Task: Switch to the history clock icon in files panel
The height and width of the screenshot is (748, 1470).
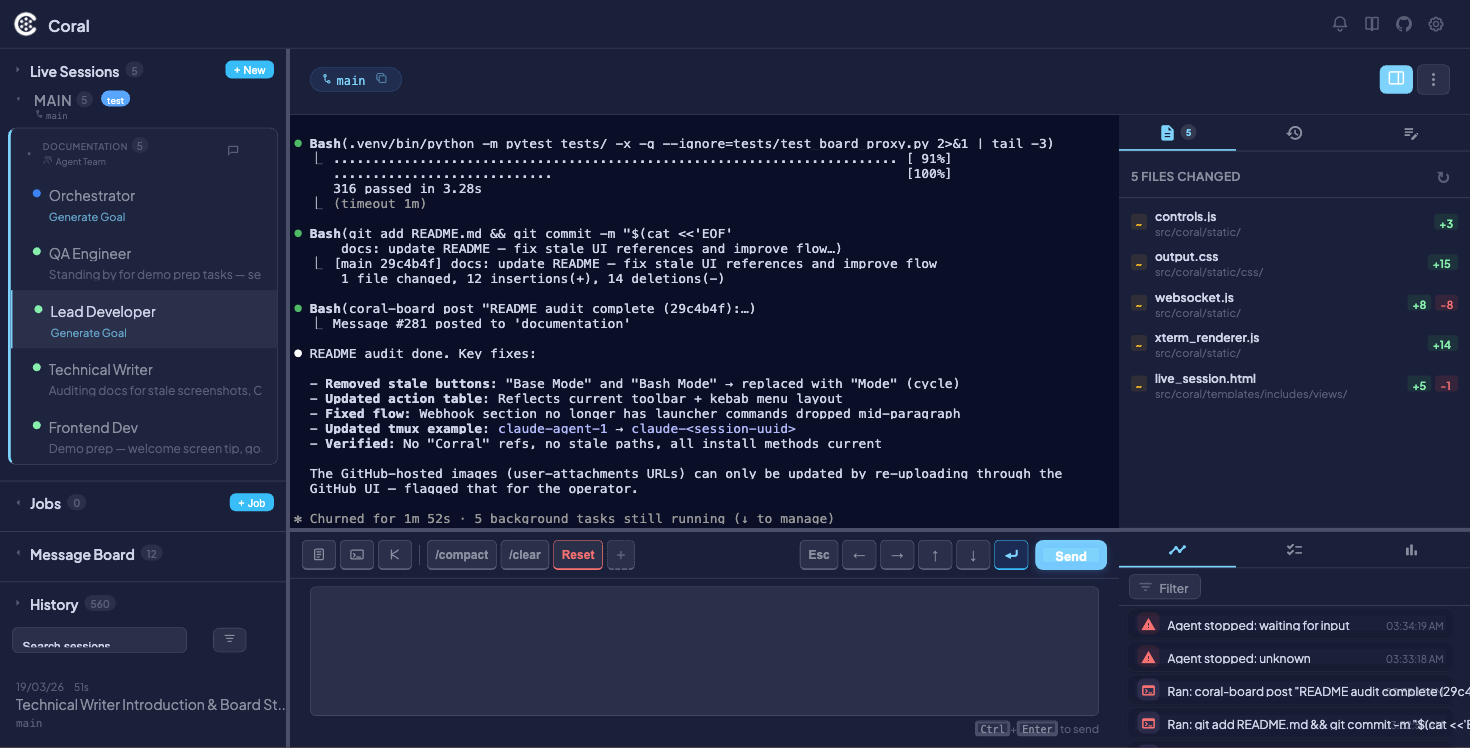Action: (1294, 132)
